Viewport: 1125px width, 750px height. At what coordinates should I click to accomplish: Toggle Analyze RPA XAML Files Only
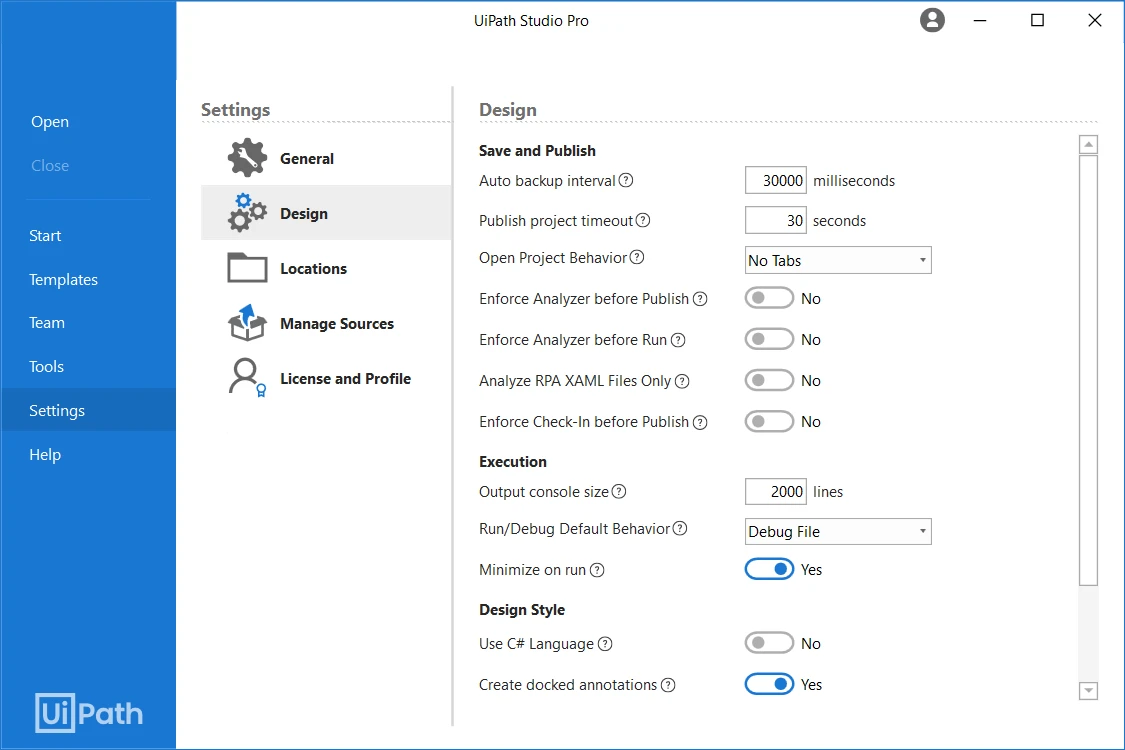point(769,380)
